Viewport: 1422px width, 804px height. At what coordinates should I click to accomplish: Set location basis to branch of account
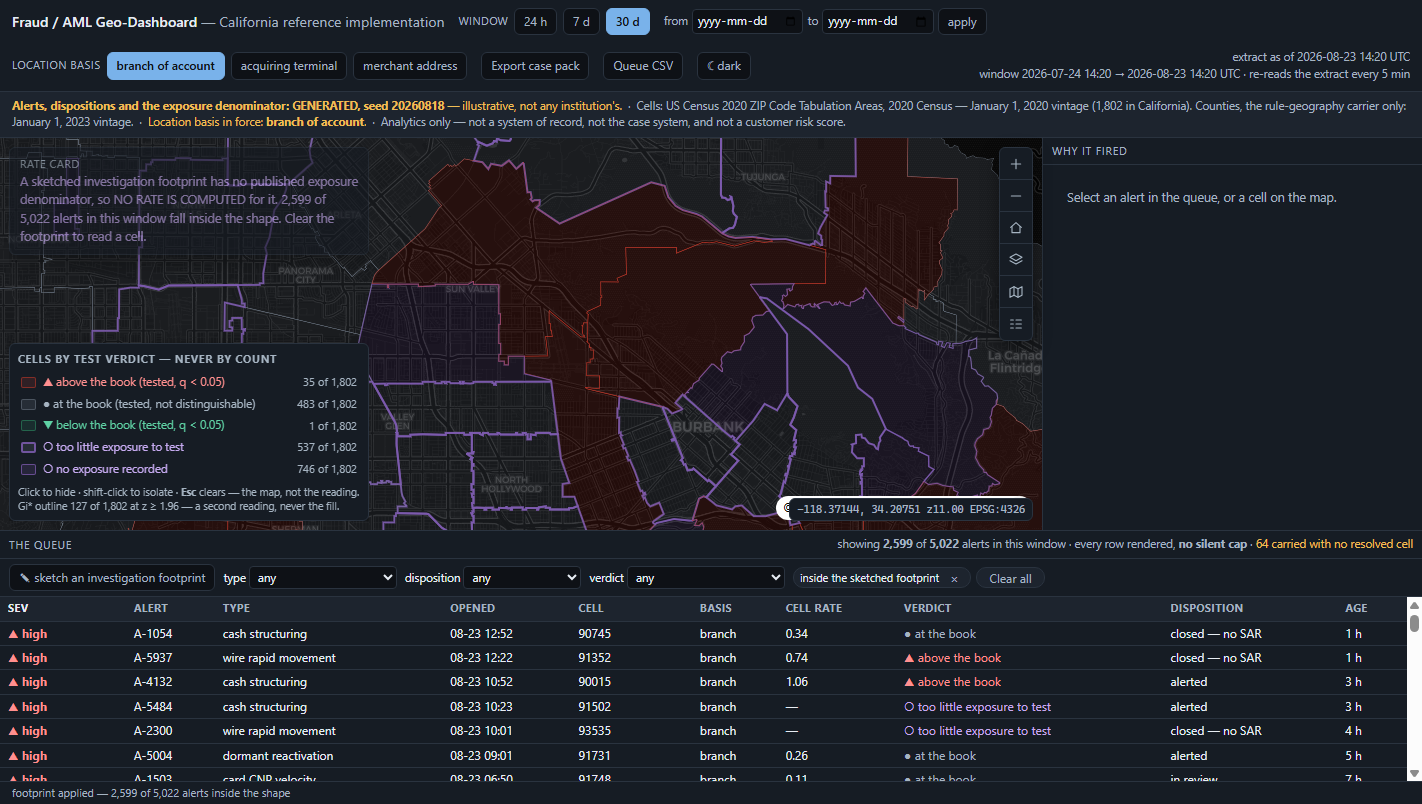(165, 66)
